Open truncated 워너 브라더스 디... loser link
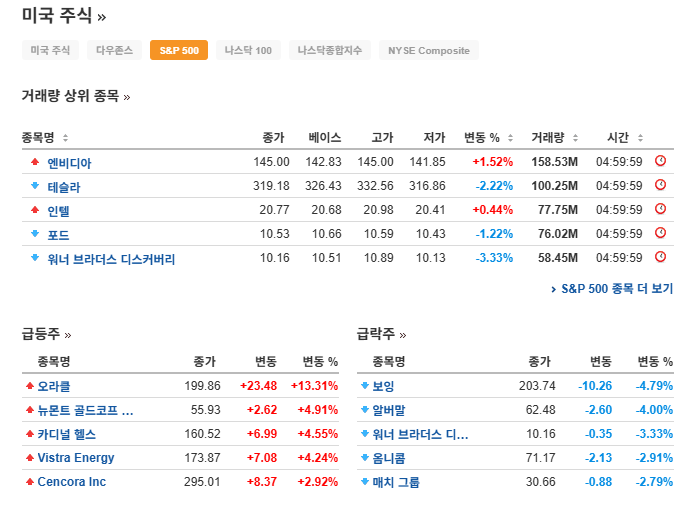The width and height of the screenshot is (690, 510). [420, 434]
